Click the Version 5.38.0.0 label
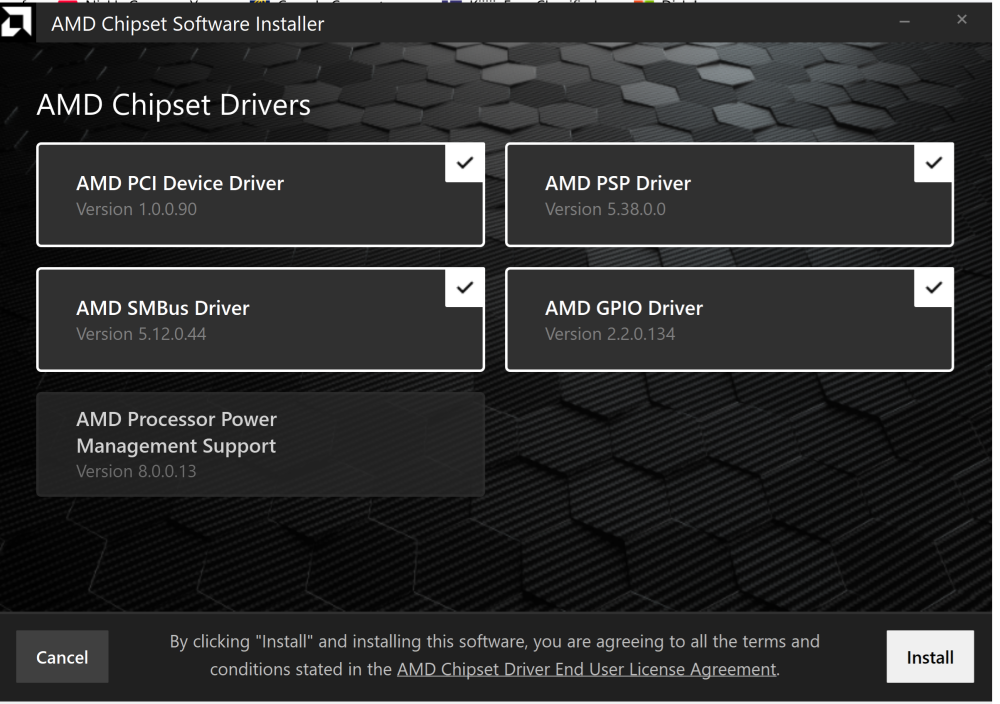The height and width of the screenshot is (704, 1000). 605,210
